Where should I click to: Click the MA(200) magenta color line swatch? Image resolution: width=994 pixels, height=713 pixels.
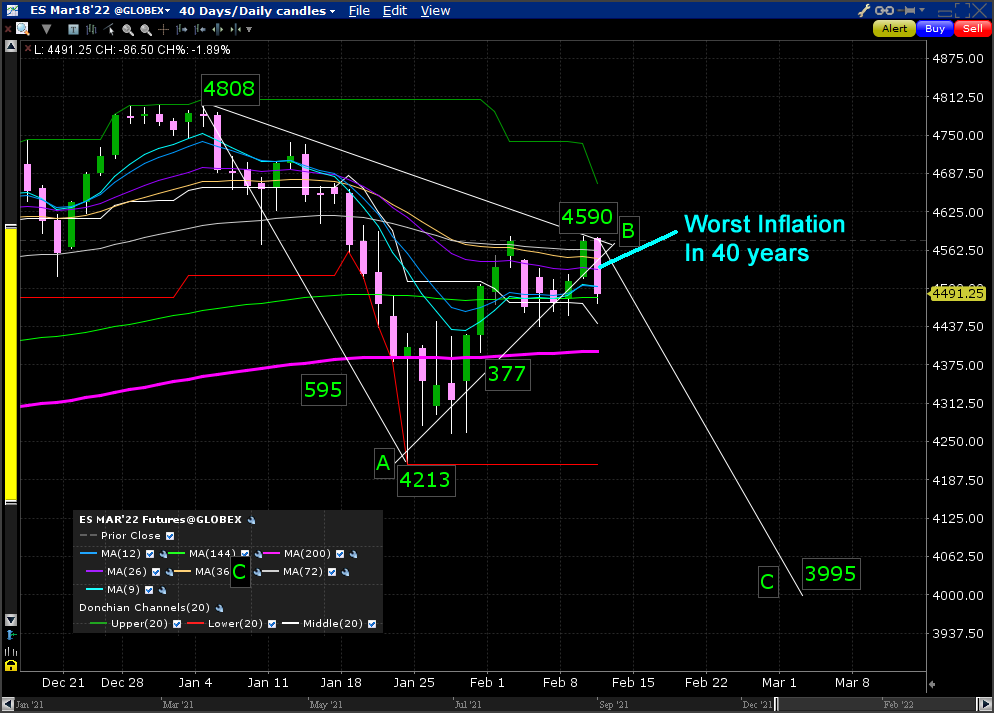272,554
